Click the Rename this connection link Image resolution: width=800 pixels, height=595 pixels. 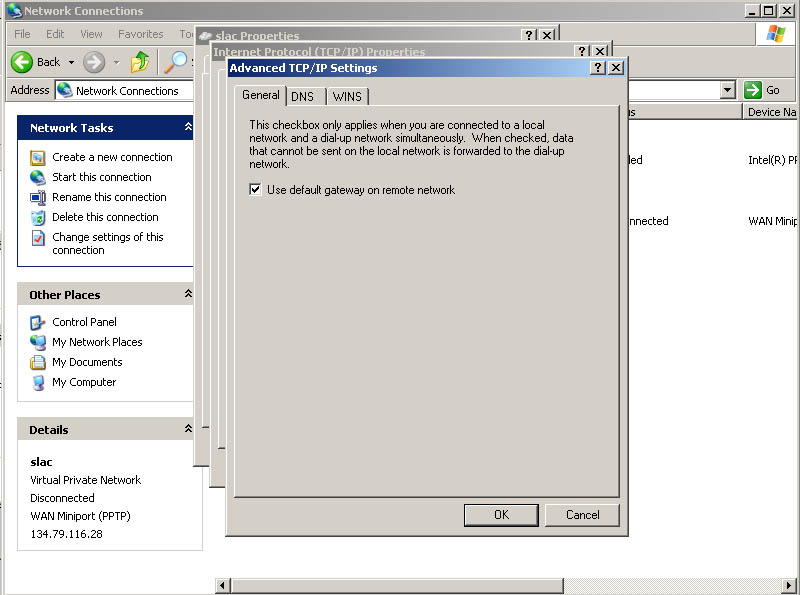tap(109, 197)
